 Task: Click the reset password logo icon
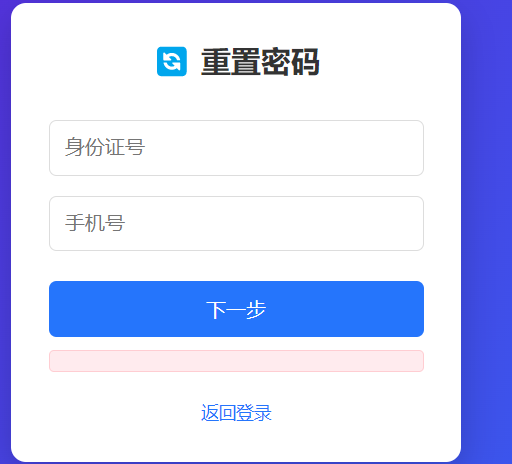click(x=172, y=61)
